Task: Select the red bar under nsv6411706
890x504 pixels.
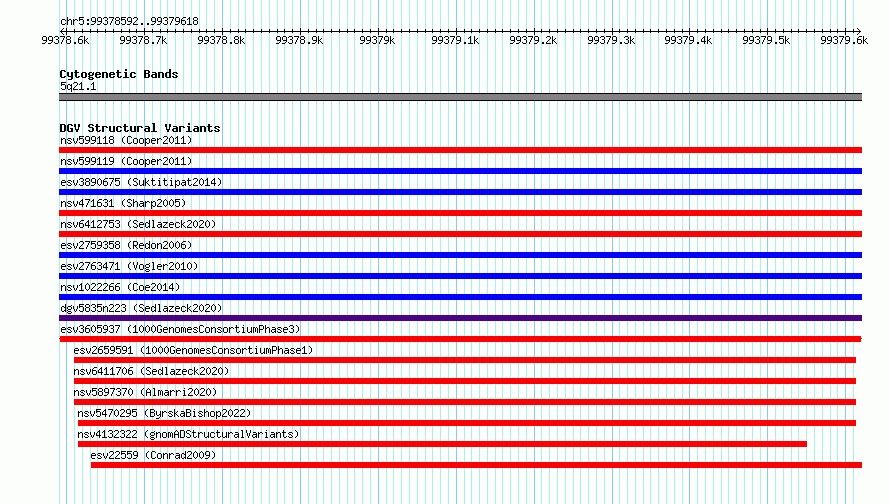Action: click(x=464, y=381)
